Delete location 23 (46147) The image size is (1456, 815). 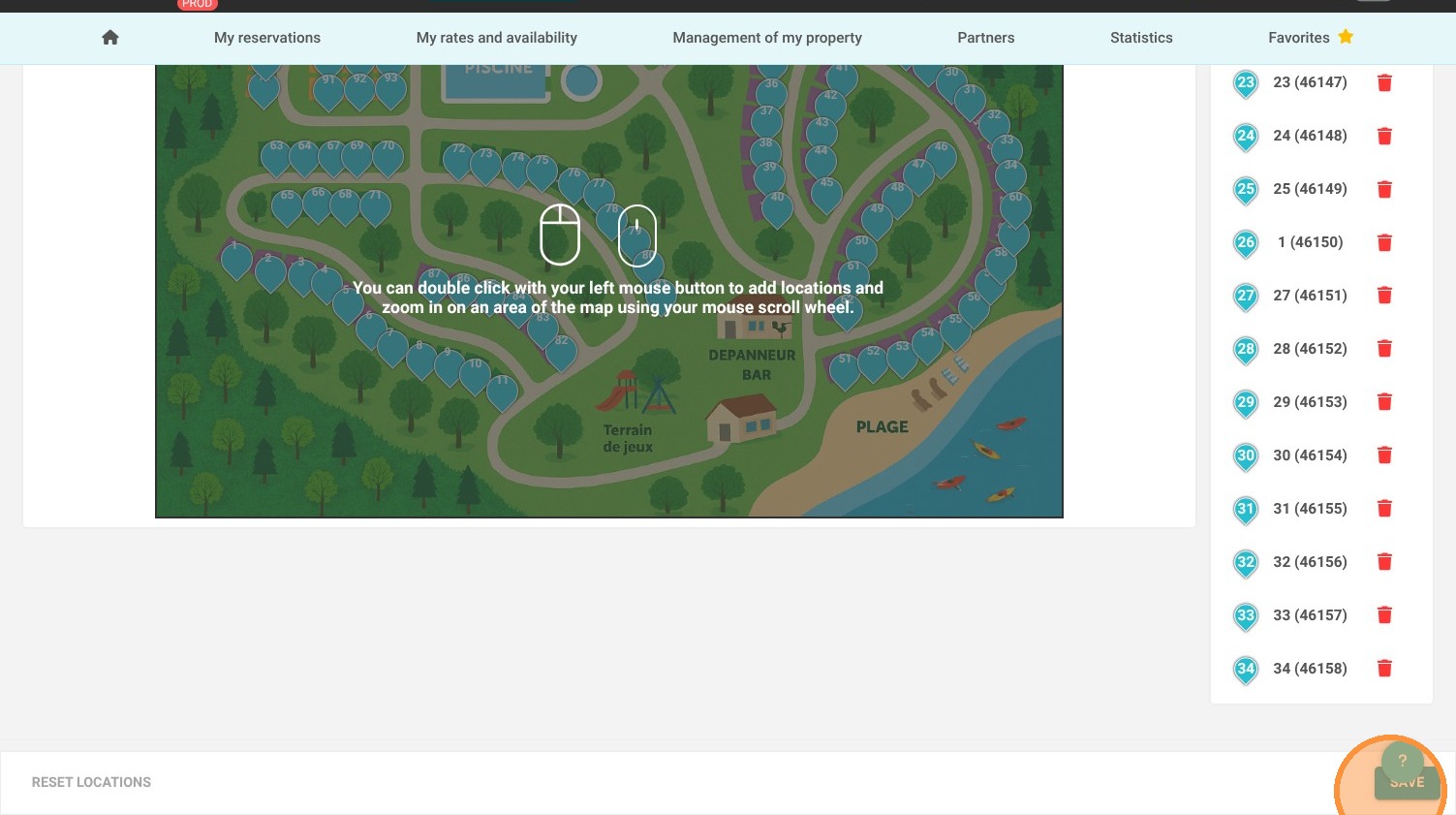click(1384, 83)
